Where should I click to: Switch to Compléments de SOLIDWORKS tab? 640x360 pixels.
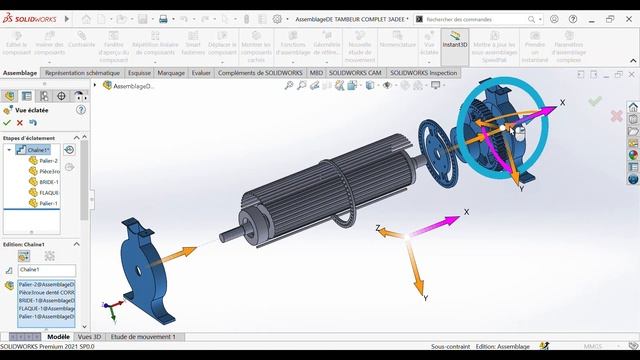260,73
